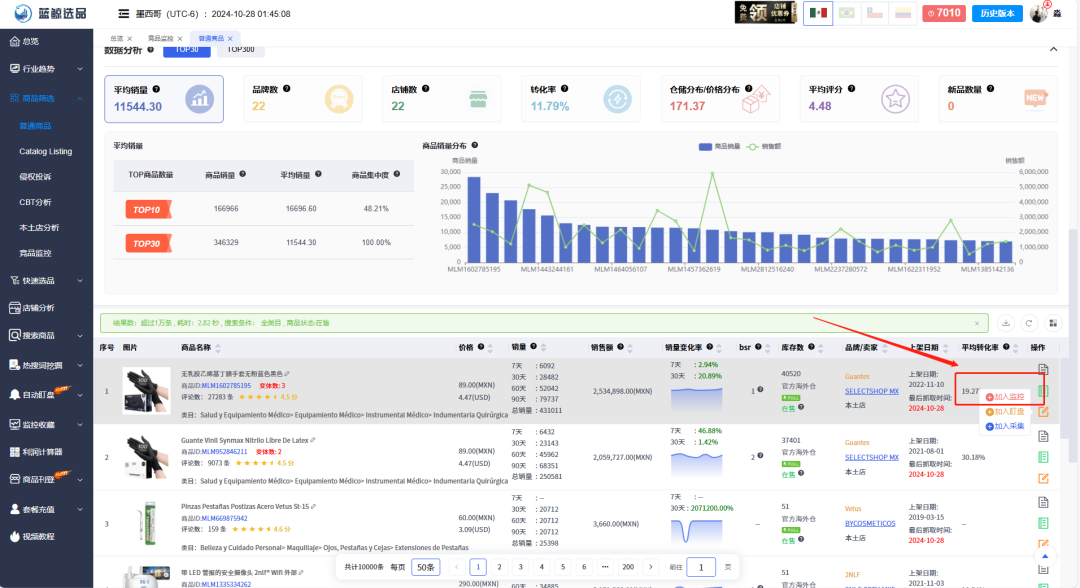This screenshot has height=588, width=1080.
Task: Toggle the 商品销量 blue legend swatch
Action: [705, 147]
